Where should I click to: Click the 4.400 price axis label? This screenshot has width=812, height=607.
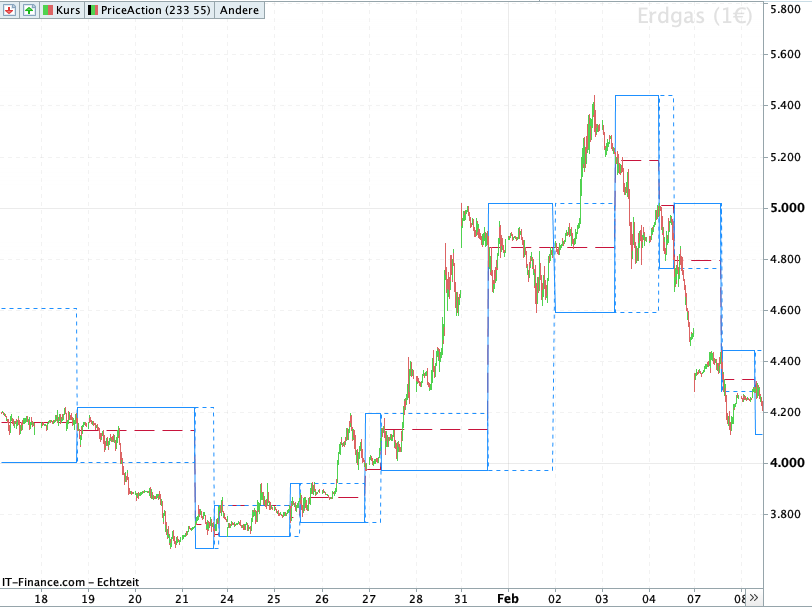pos(785,361)
